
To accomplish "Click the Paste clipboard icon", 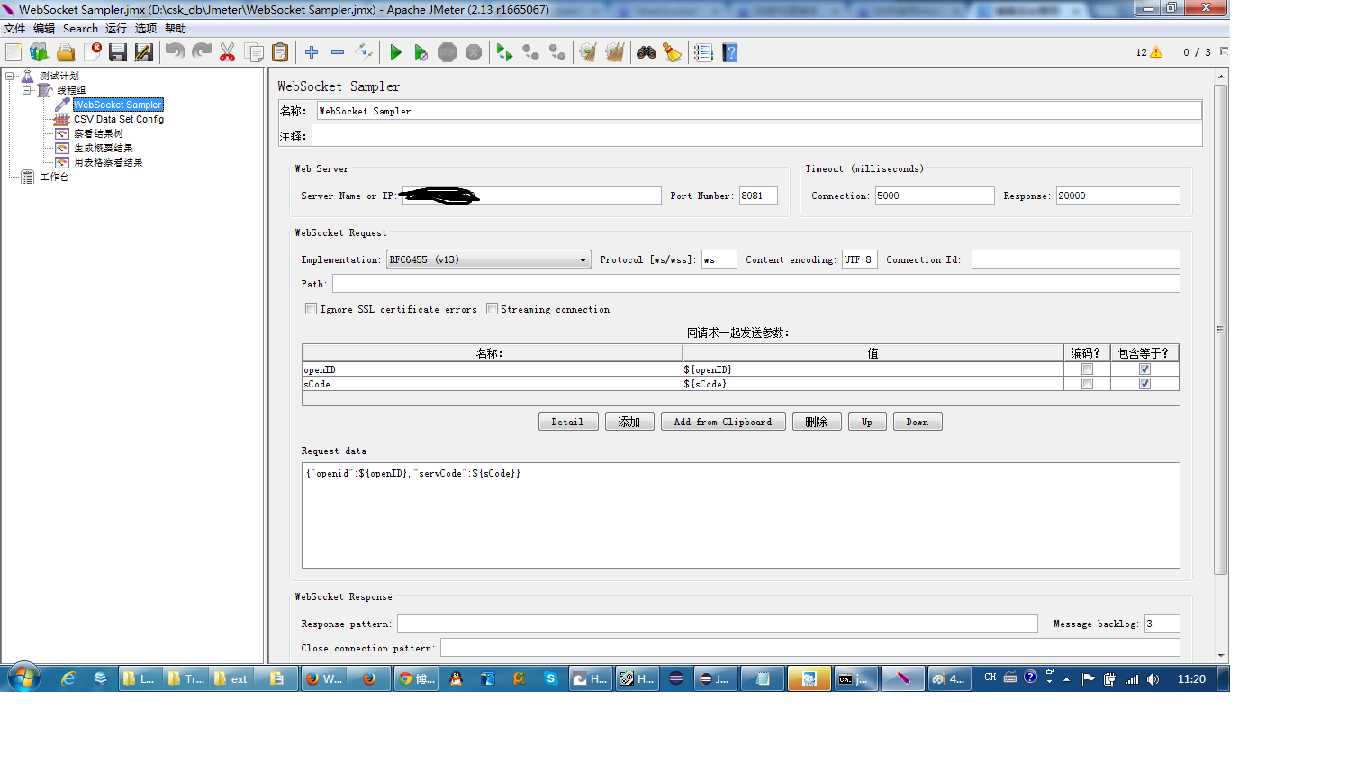I will pos(280,52).
